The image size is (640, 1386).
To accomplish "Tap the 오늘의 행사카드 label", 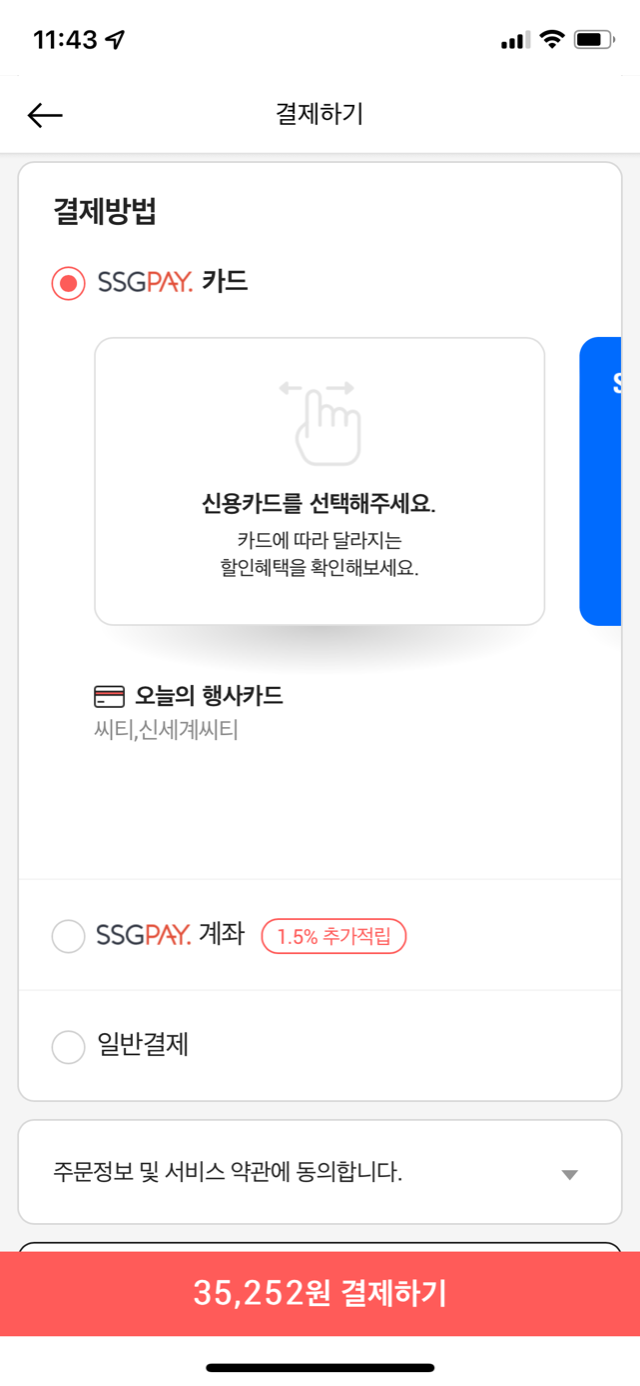I will (x=209, y=696).
